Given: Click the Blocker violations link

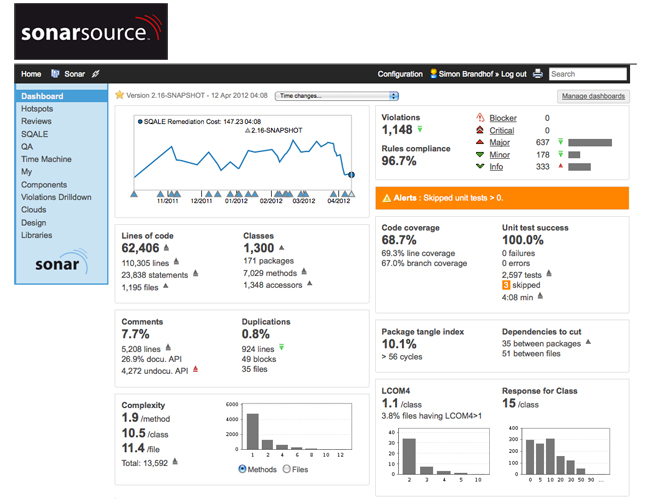Looking at the screenshot, I should pyautogui.click(x=503, y=118).
